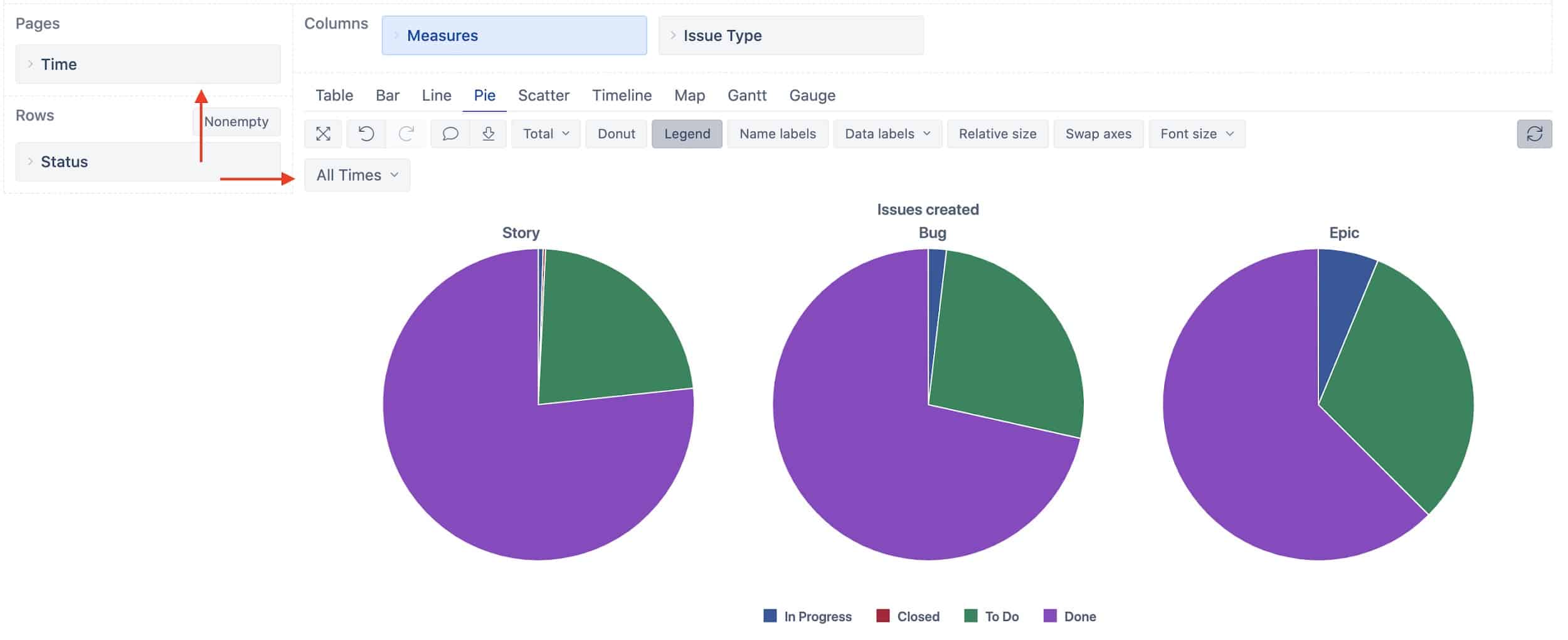Toggle the Legend display off

(687, 133)
